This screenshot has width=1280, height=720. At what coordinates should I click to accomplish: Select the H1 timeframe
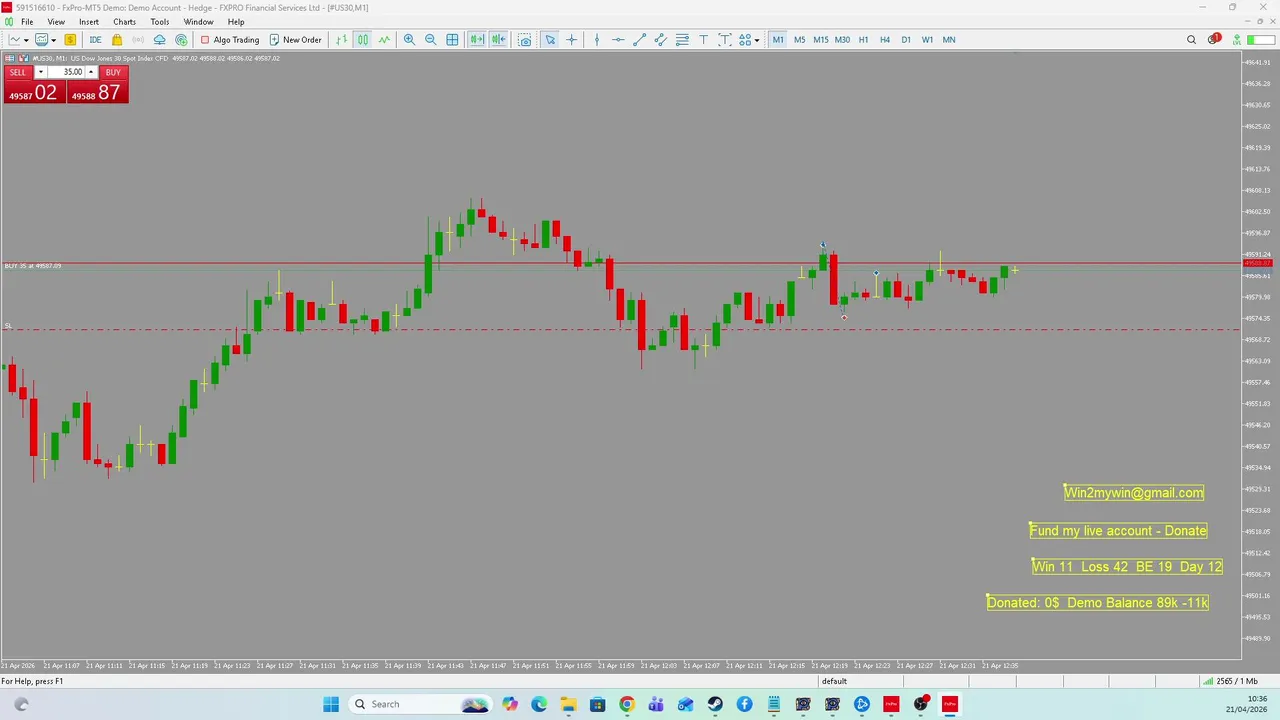click(863, 40)
